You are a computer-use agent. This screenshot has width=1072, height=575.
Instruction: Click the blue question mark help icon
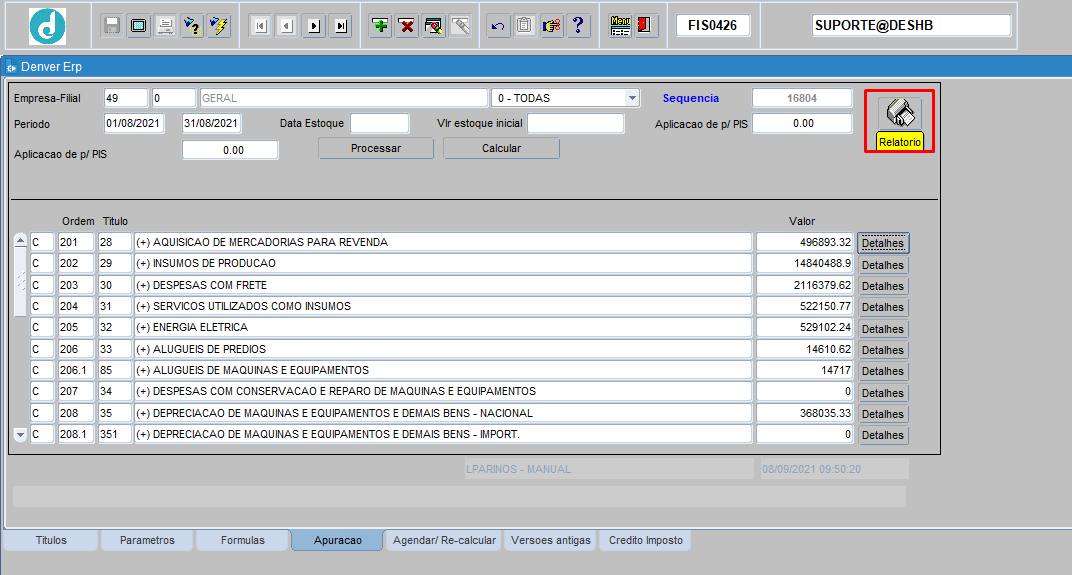(578, 26)
